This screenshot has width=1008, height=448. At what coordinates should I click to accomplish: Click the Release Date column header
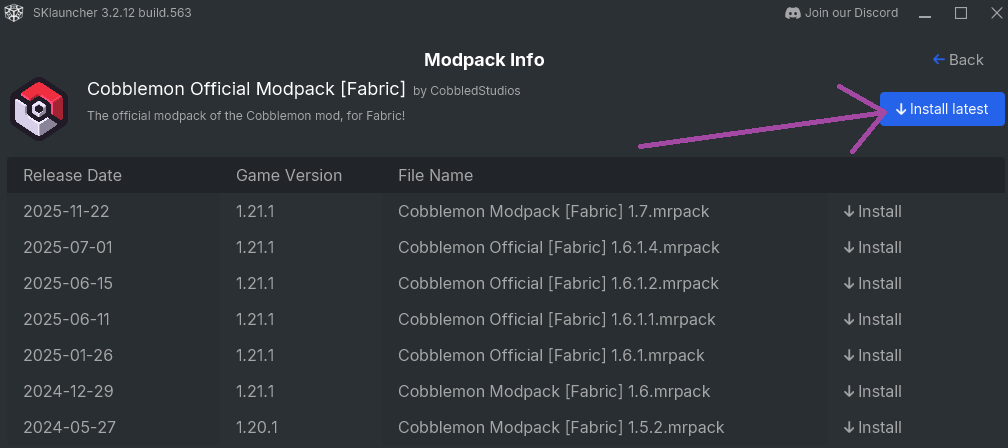[72, 175]
